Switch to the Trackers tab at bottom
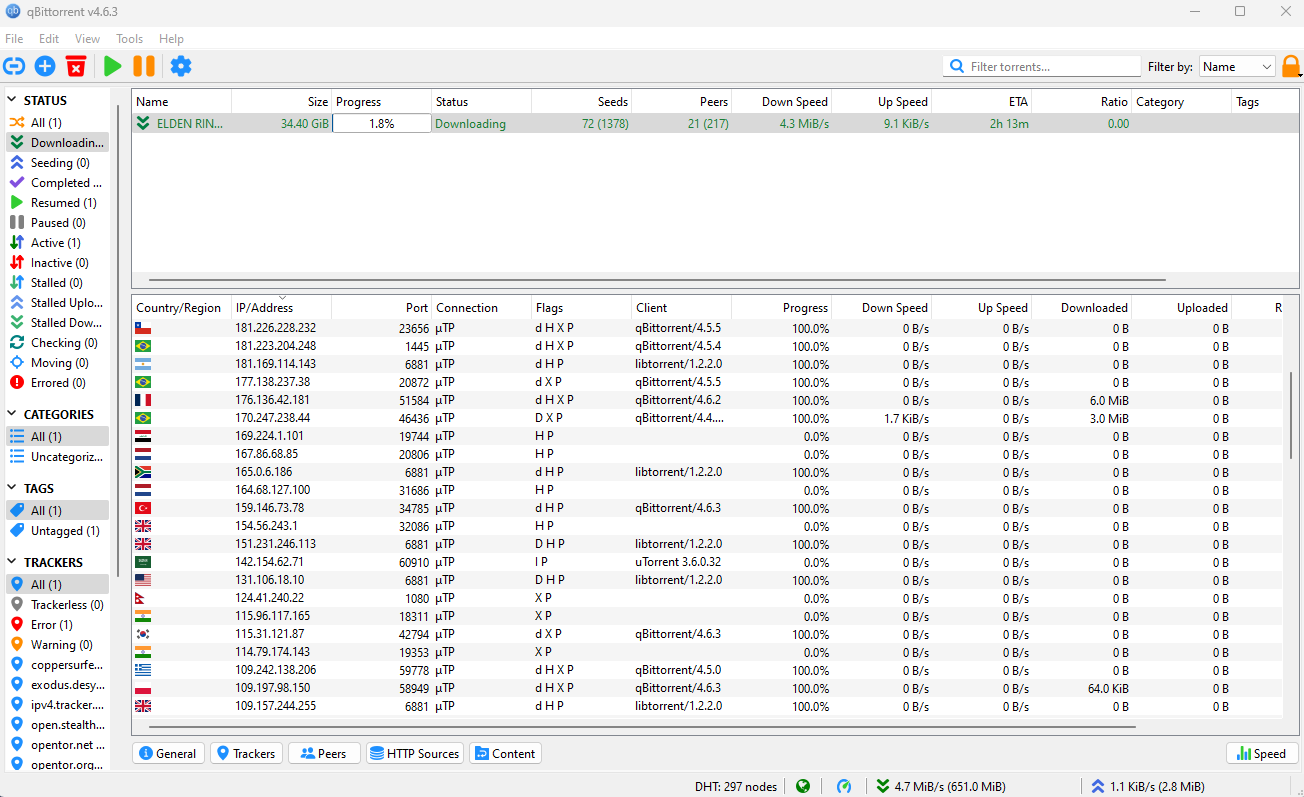 (246, 754)
